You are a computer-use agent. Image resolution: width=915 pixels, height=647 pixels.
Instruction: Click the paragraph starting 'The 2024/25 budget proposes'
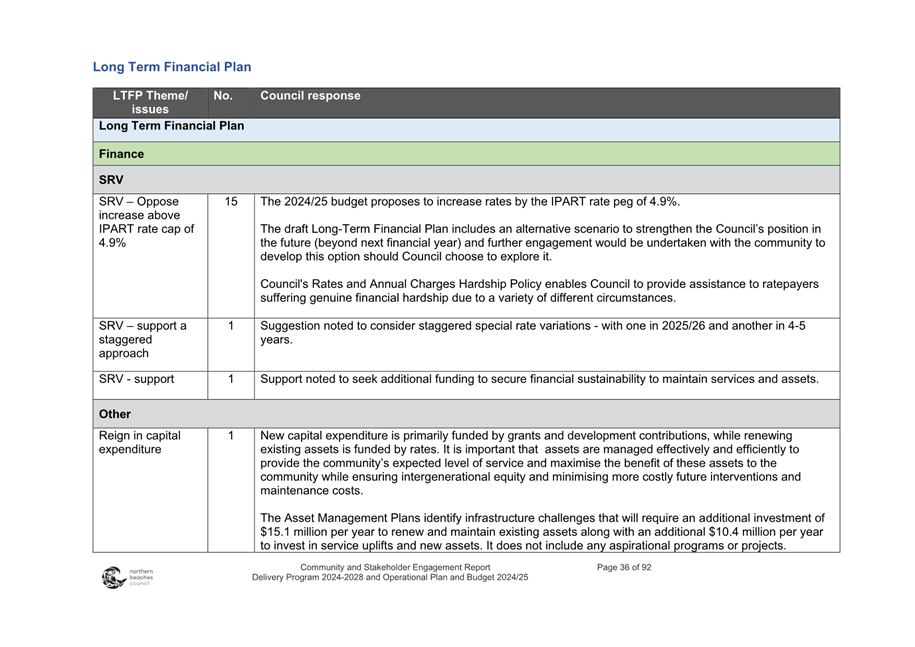click(x=469, y=202)
